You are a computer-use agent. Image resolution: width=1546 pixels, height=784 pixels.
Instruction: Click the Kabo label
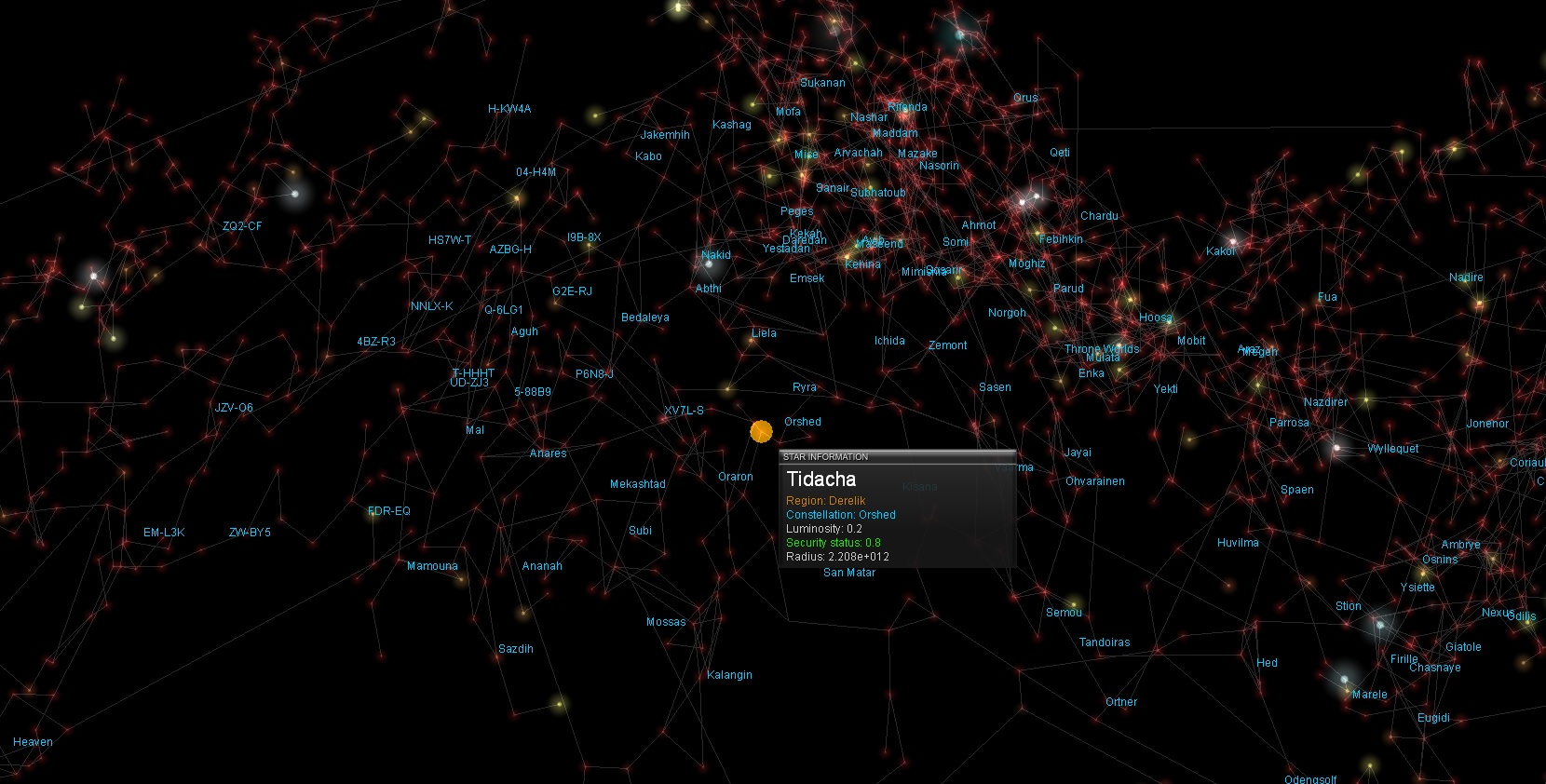click(x=648, y=156)
